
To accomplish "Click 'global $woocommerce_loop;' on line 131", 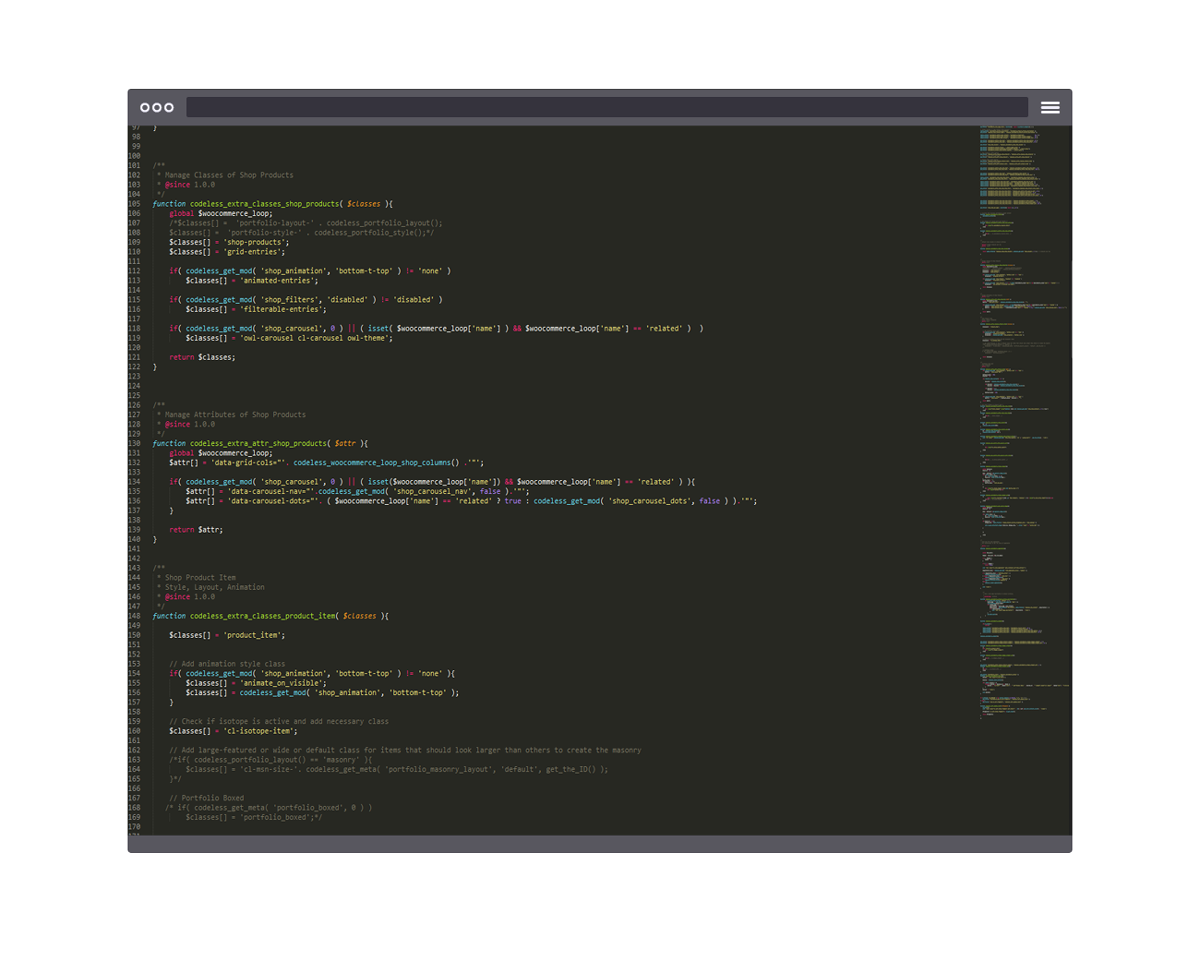I will pyautogui.click(x=220, y=453).
